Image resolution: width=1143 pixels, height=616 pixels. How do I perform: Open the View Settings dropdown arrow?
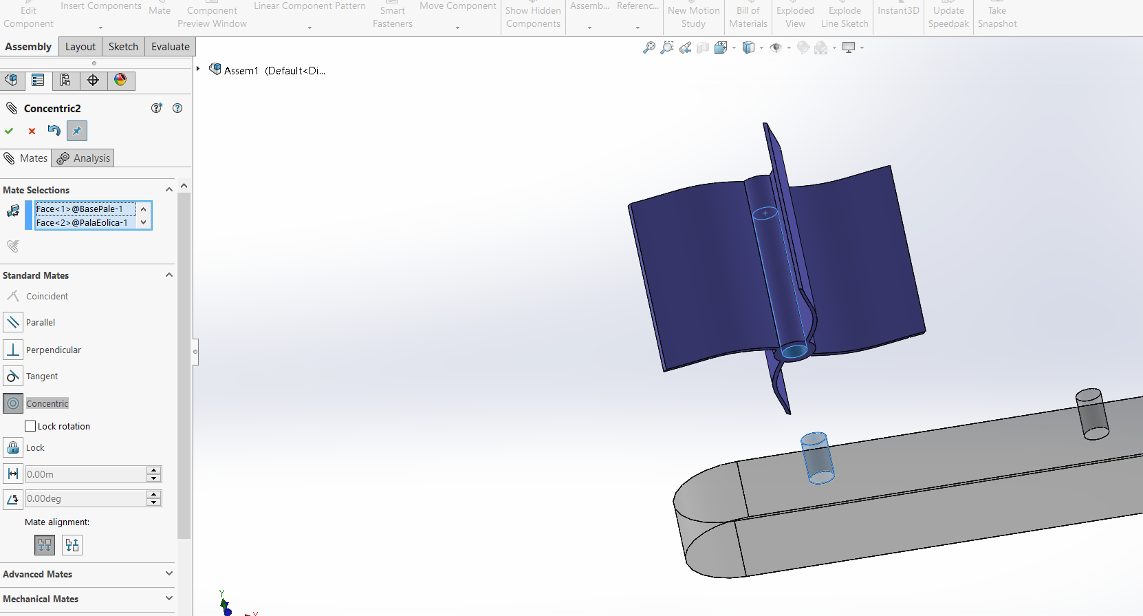tap(862, 48)
